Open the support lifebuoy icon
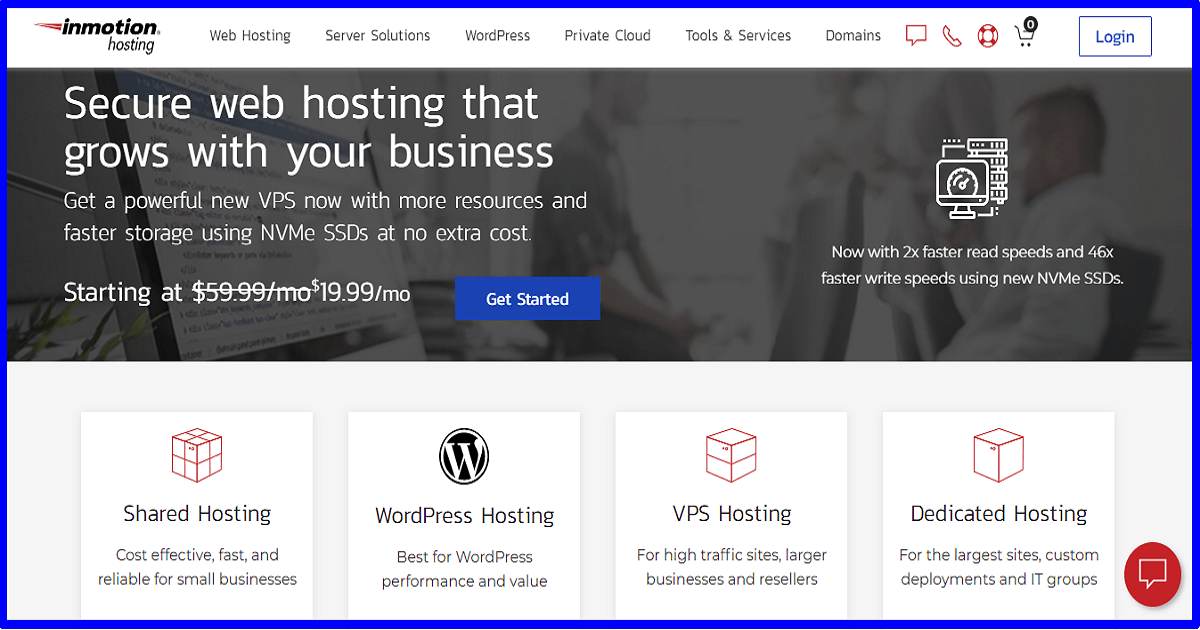This screenshot has width=1200, height=630. pyautogui.click(x=988, y=36)
